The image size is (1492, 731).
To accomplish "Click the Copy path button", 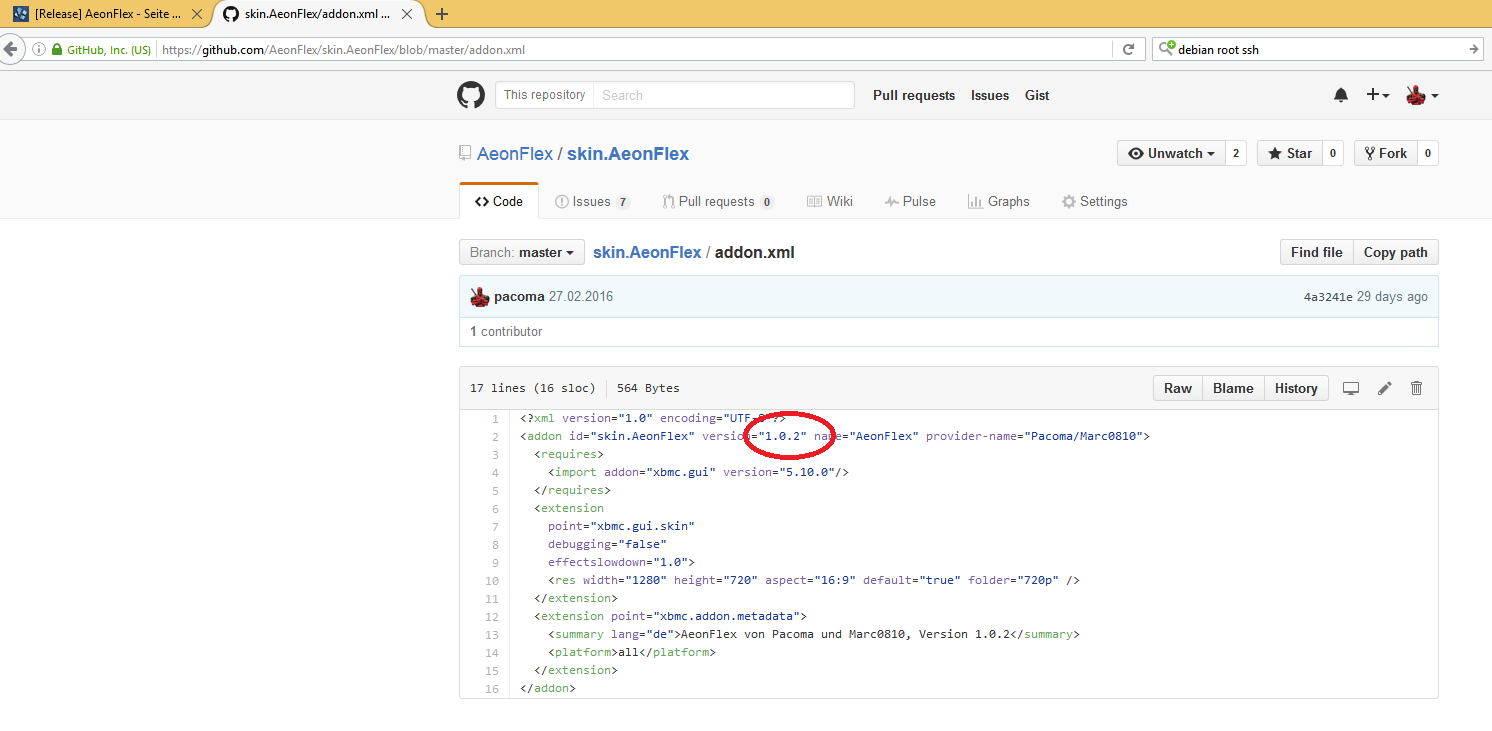I will 1395,252.
